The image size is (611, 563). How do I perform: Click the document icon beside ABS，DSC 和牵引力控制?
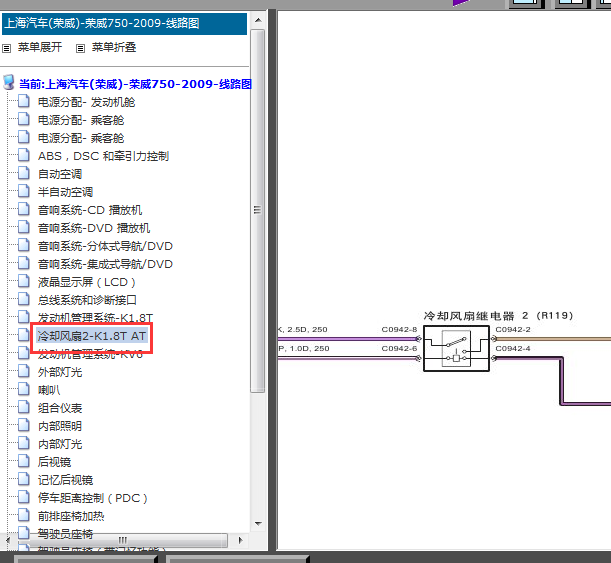point(24,155)
